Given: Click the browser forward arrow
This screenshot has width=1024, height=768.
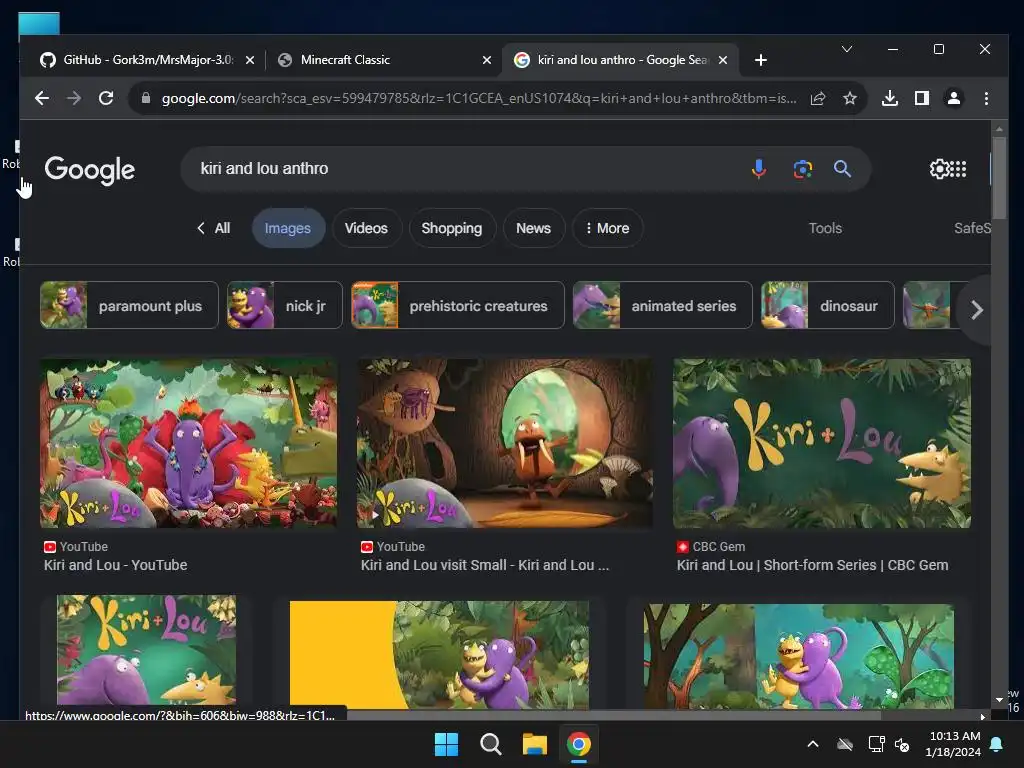Looking at the screenshot, I should coord(74,99).
